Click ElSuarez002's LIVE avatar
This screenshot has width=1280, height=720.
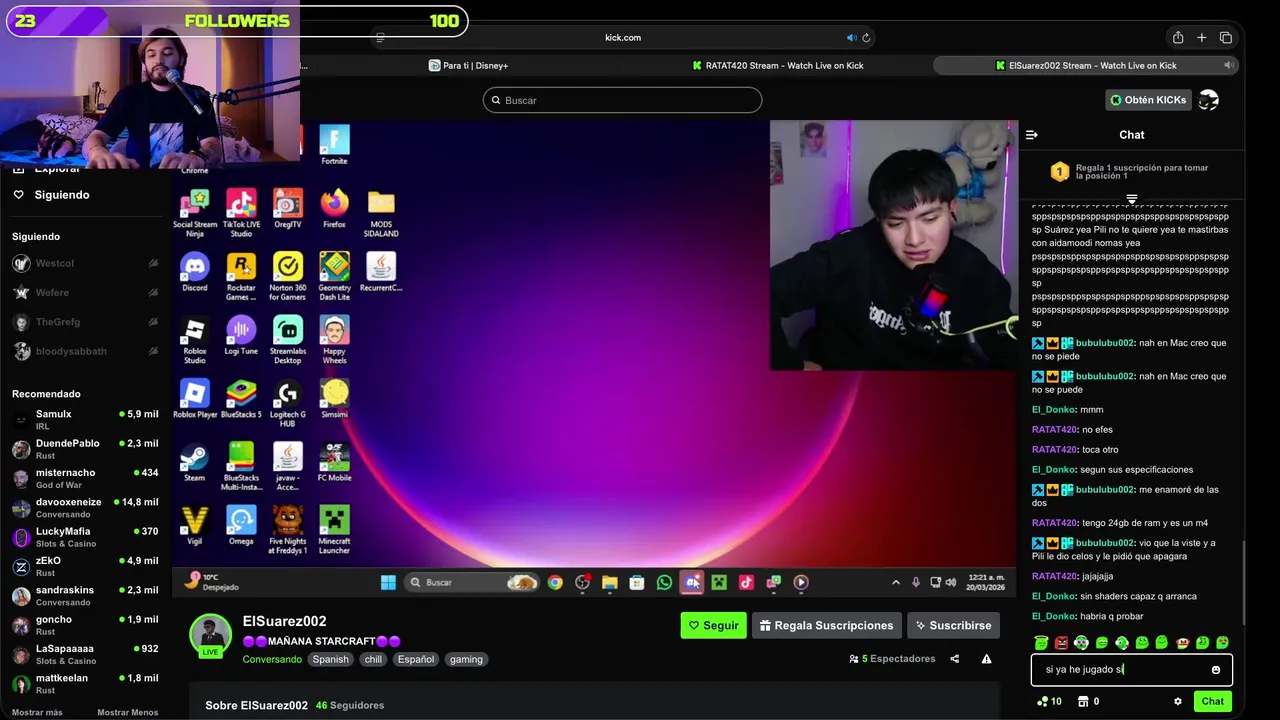[x=210, y=635]
